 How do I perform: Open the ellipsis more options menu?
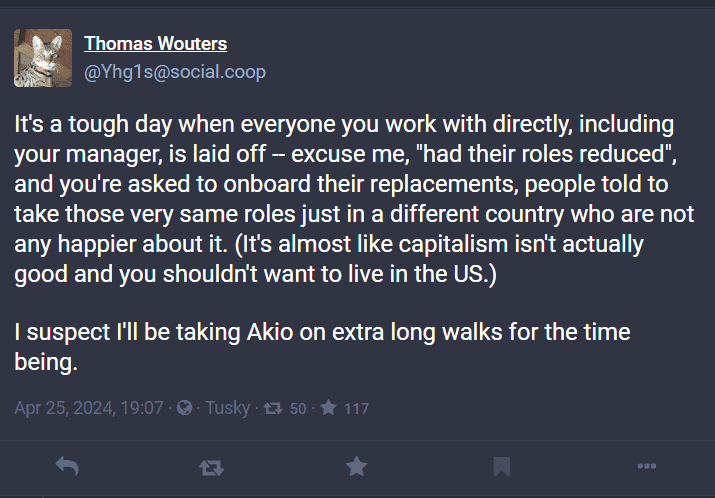[646, 466]
